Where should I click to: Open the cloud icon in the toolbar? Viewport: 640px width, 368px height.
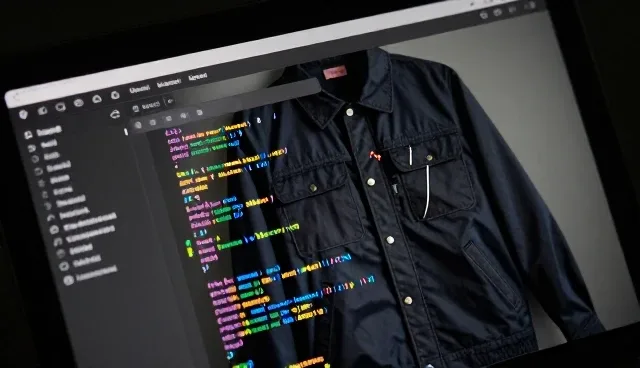tap(97, 99)
